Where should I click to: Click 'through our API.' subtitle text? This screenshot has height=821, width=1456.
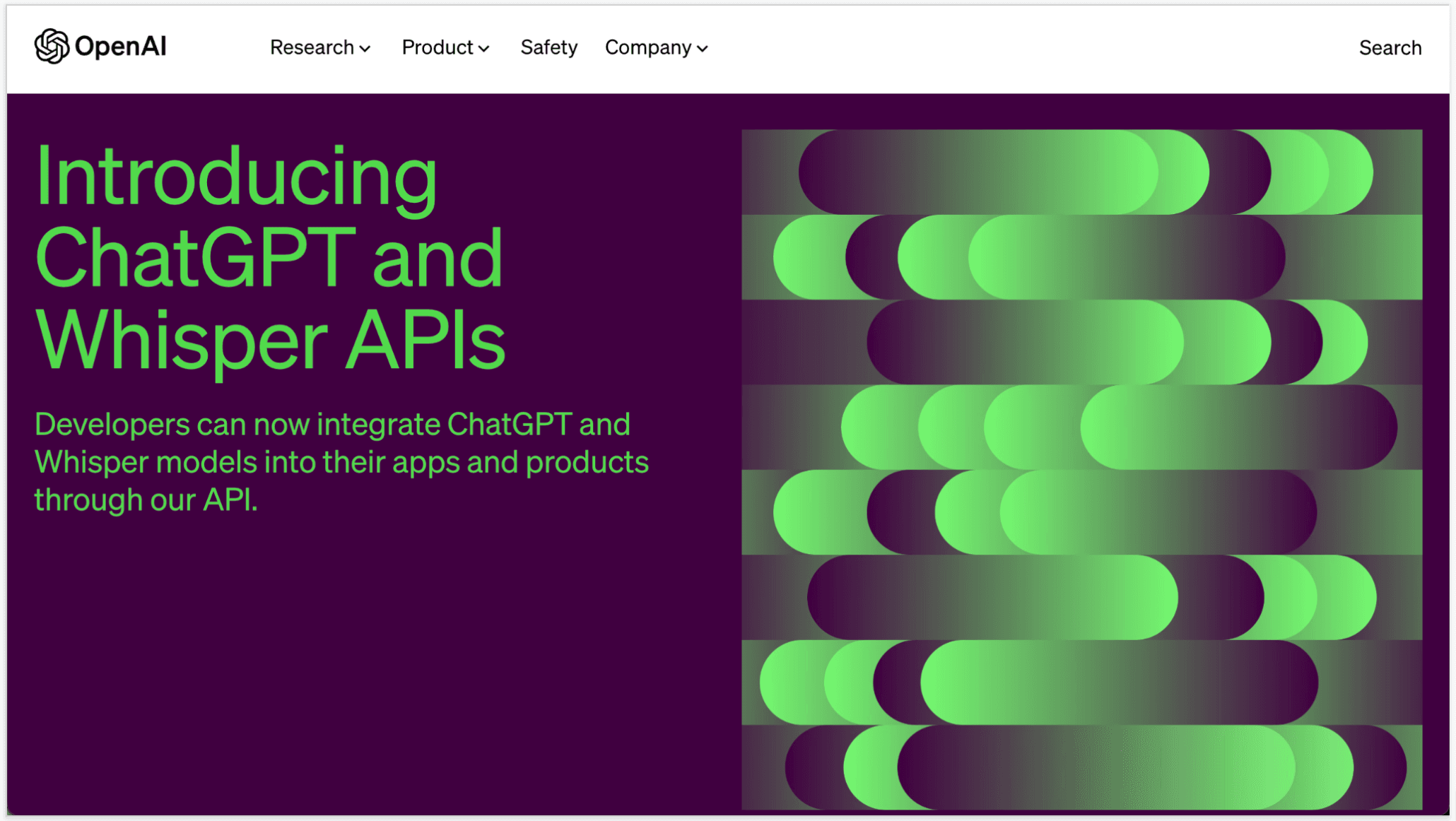[146, 500]
